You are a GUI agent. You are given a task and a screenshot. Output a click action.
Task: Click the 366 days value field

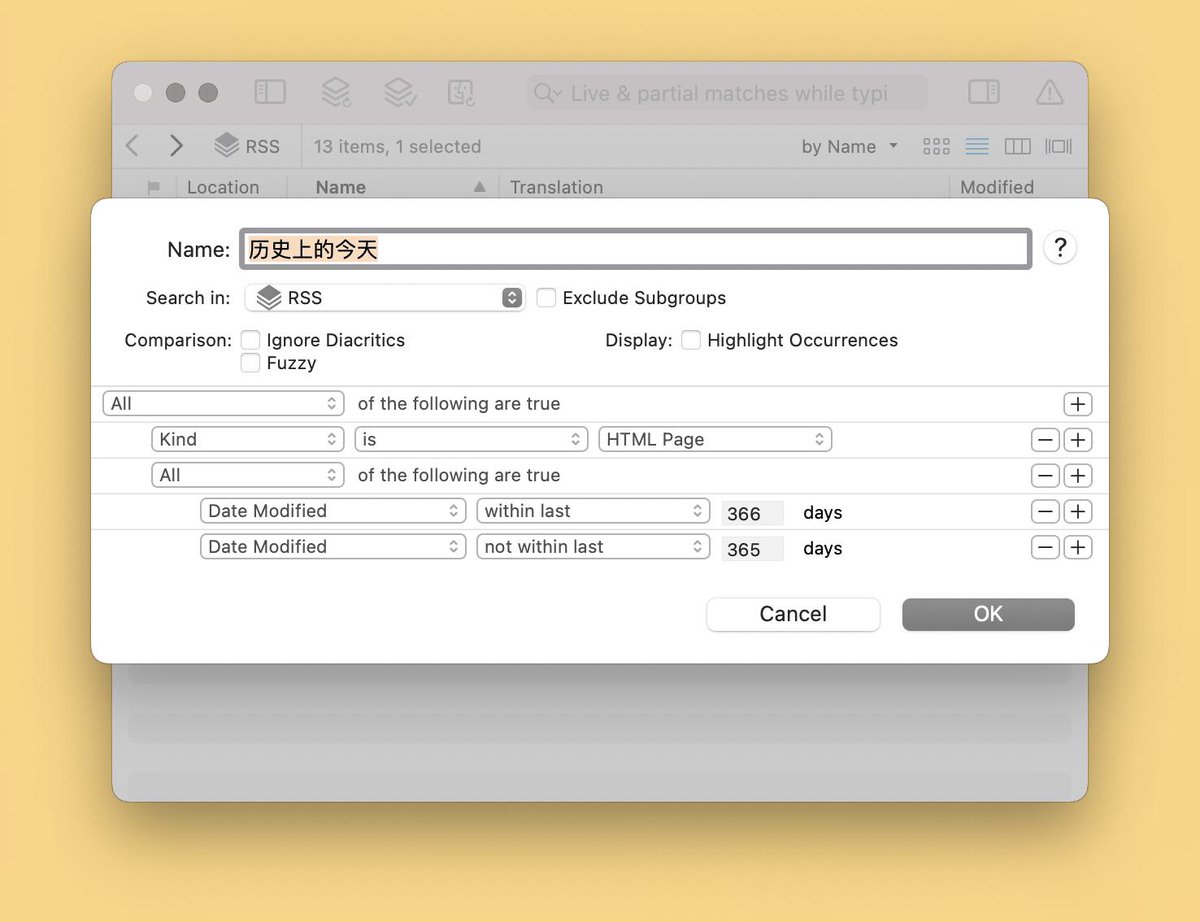pos(752,513)
